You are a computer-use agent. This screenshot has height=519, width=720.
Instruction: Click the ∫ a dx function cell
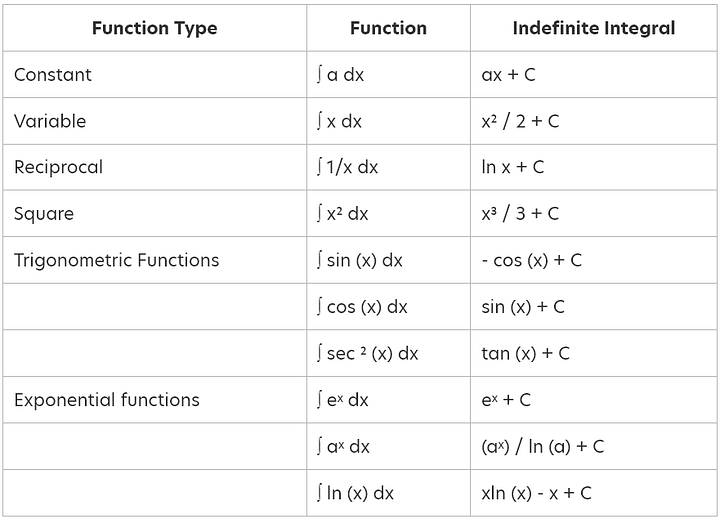tap(340, 74)
